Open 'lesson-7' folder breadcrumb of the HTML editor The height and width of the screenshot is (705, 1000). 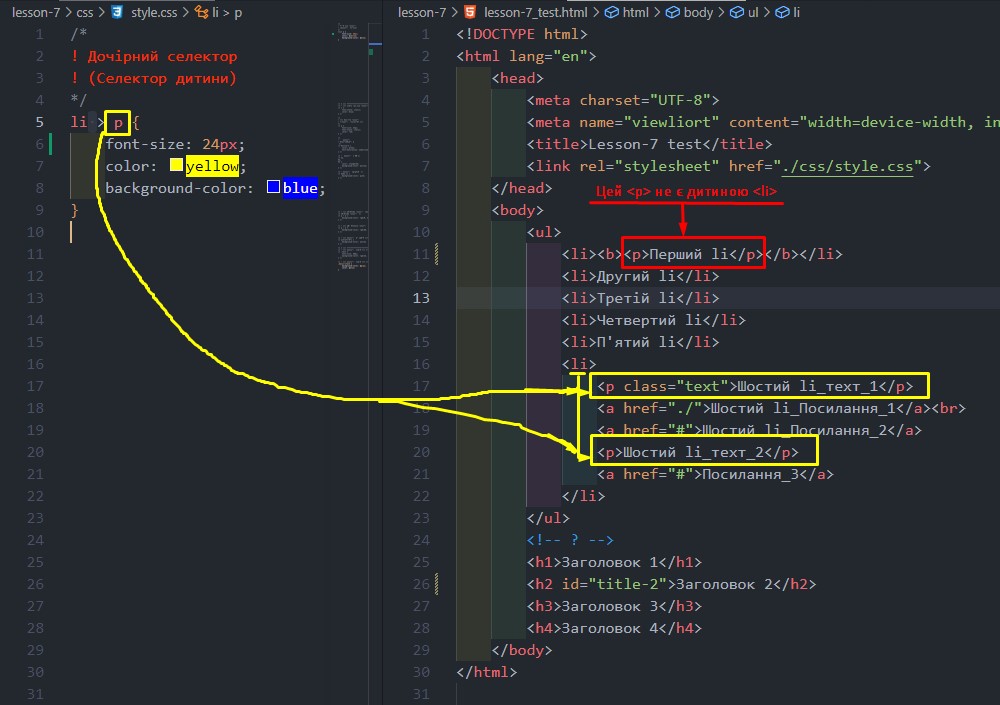coord(422,12)
